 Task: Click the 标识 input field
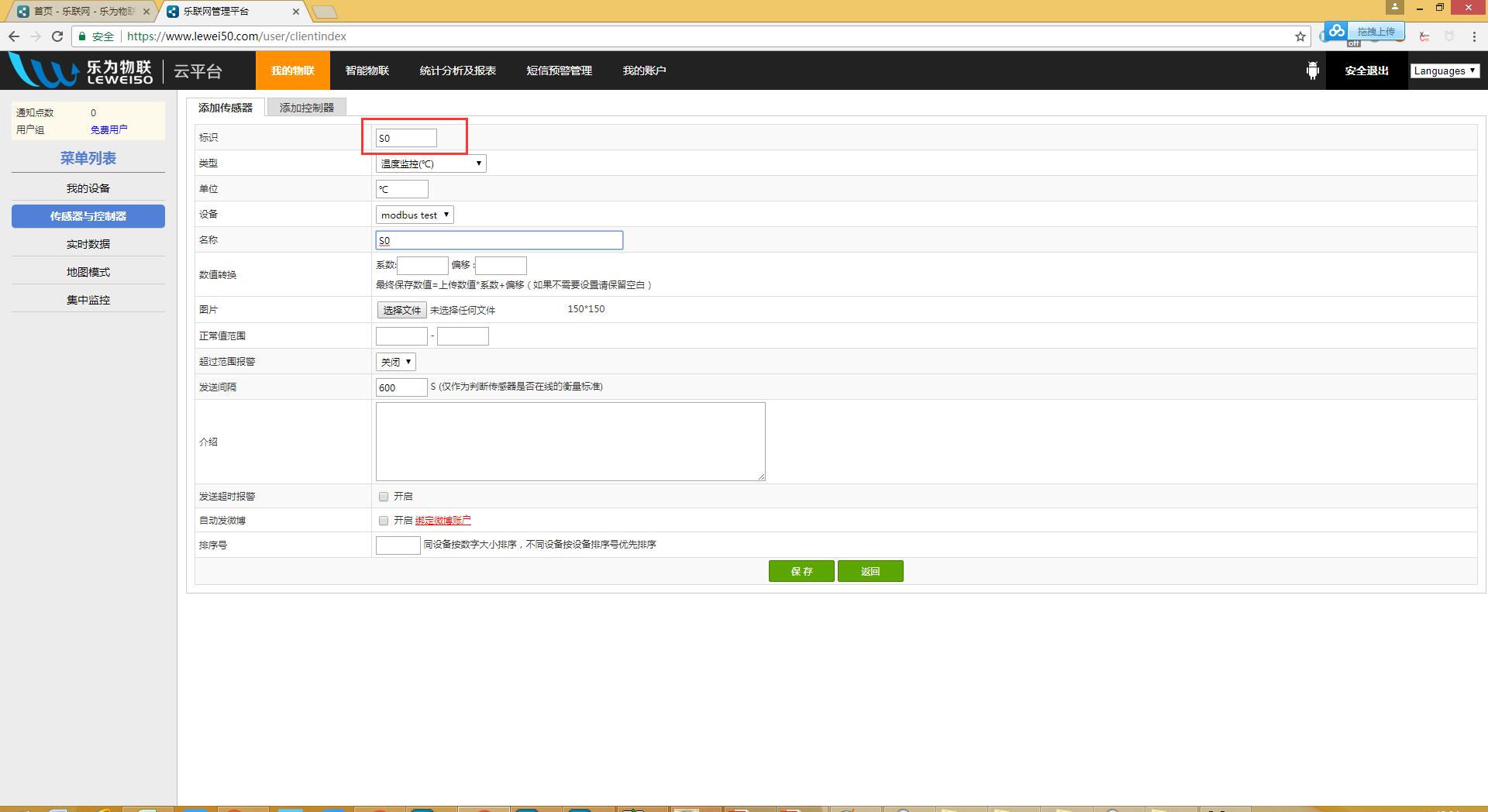pyautogui.click(x=406, y=138)
